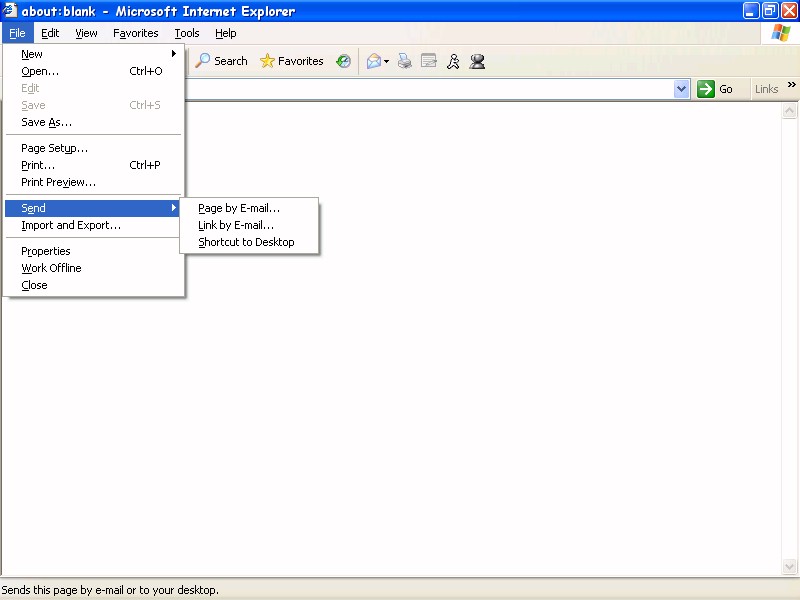Screen dimensions: 800x600
Task: Choose Open... from the File menu
Action: click(93, 71)
